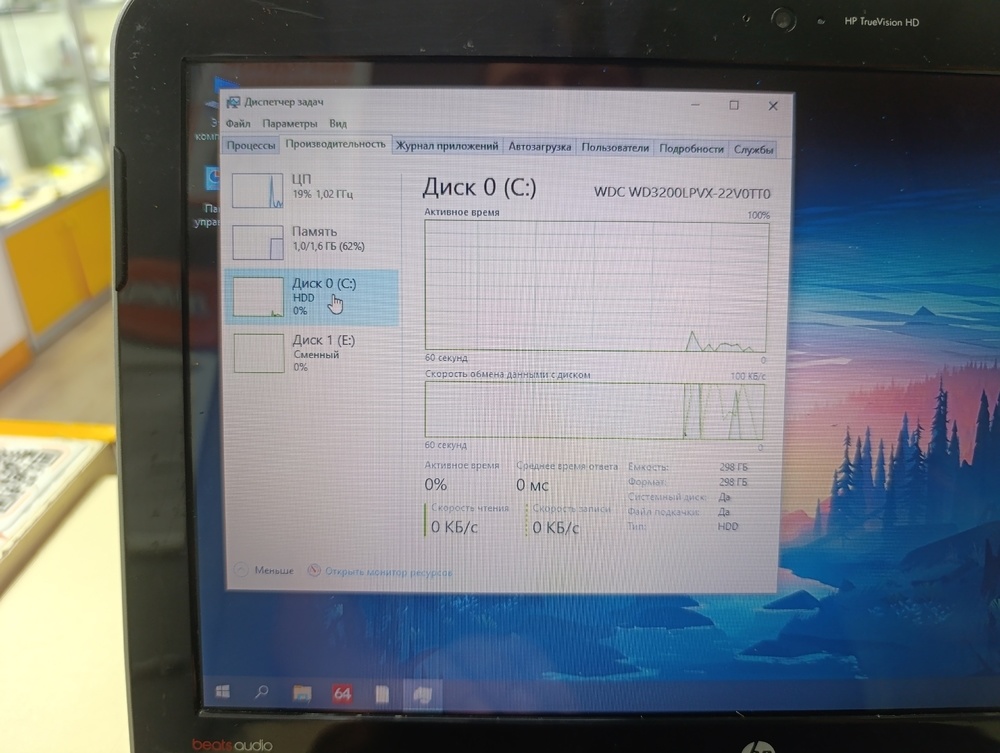Click the Меньше collapse button

coord(265,570)
